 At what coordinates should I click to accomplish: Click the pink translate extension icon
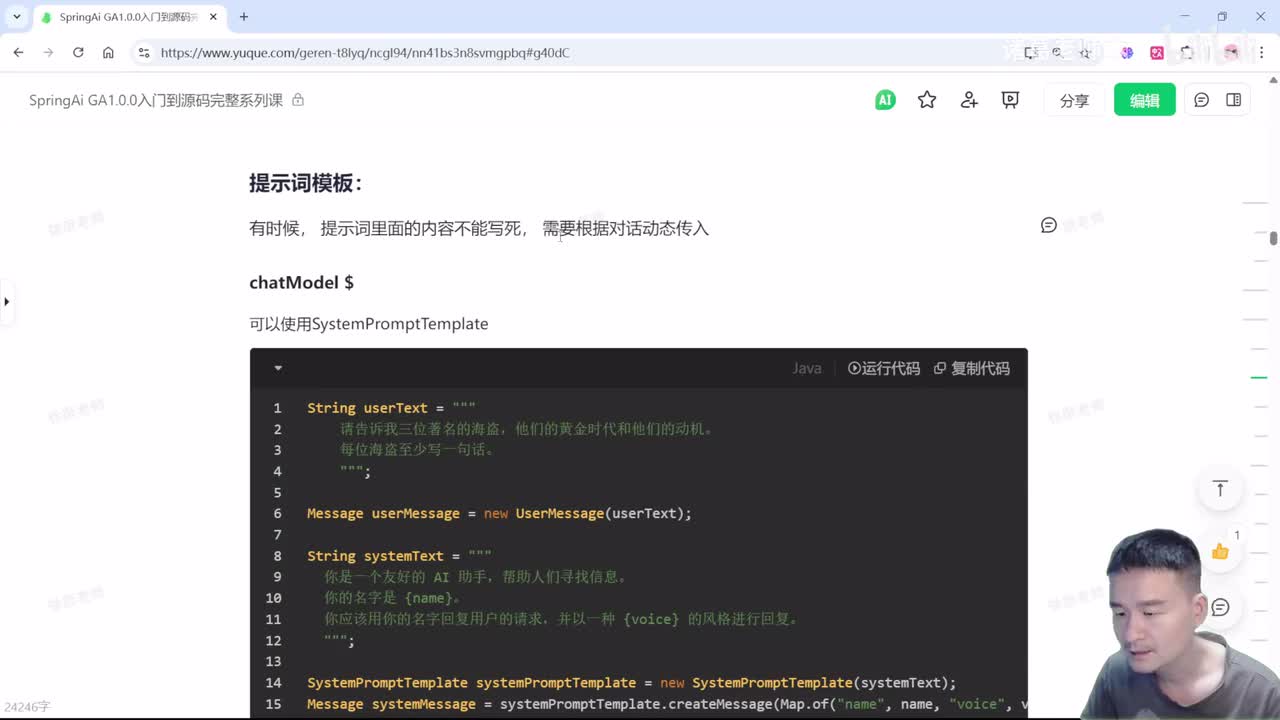click(x=1157, y=52)
